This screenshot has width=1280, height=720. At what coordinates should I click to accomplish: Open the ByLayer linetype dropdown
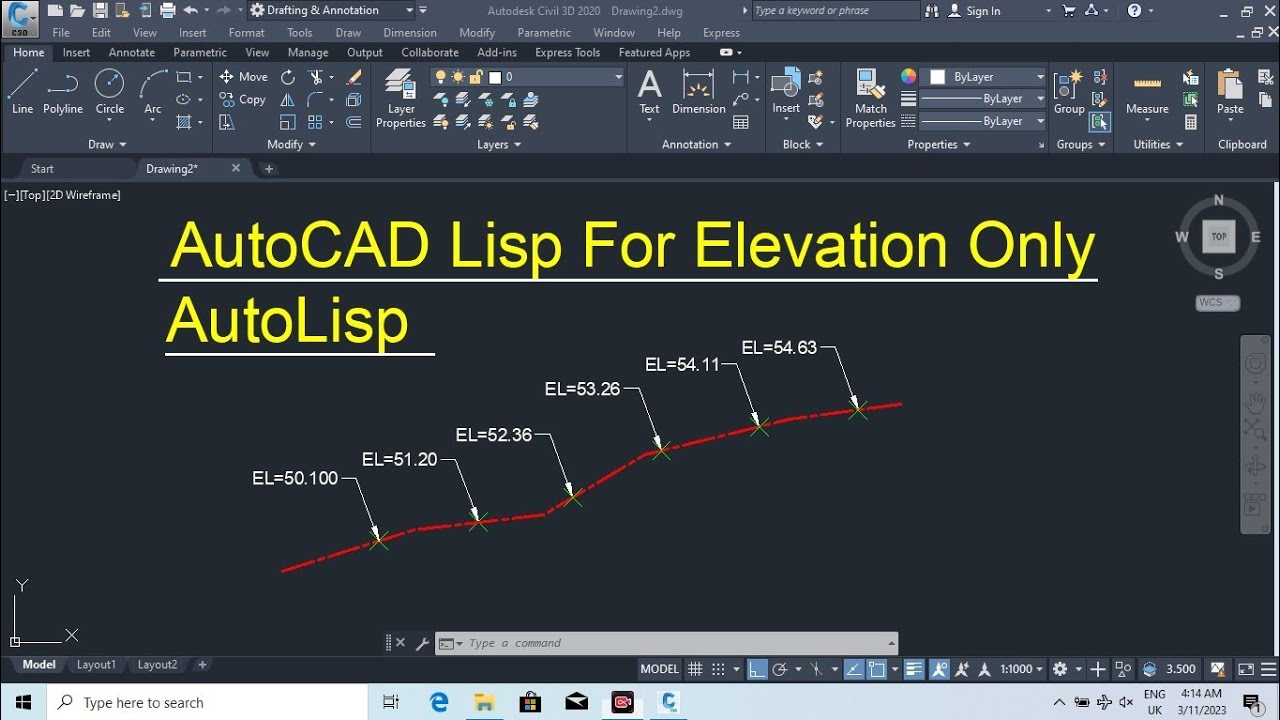[x=982, y=121]
